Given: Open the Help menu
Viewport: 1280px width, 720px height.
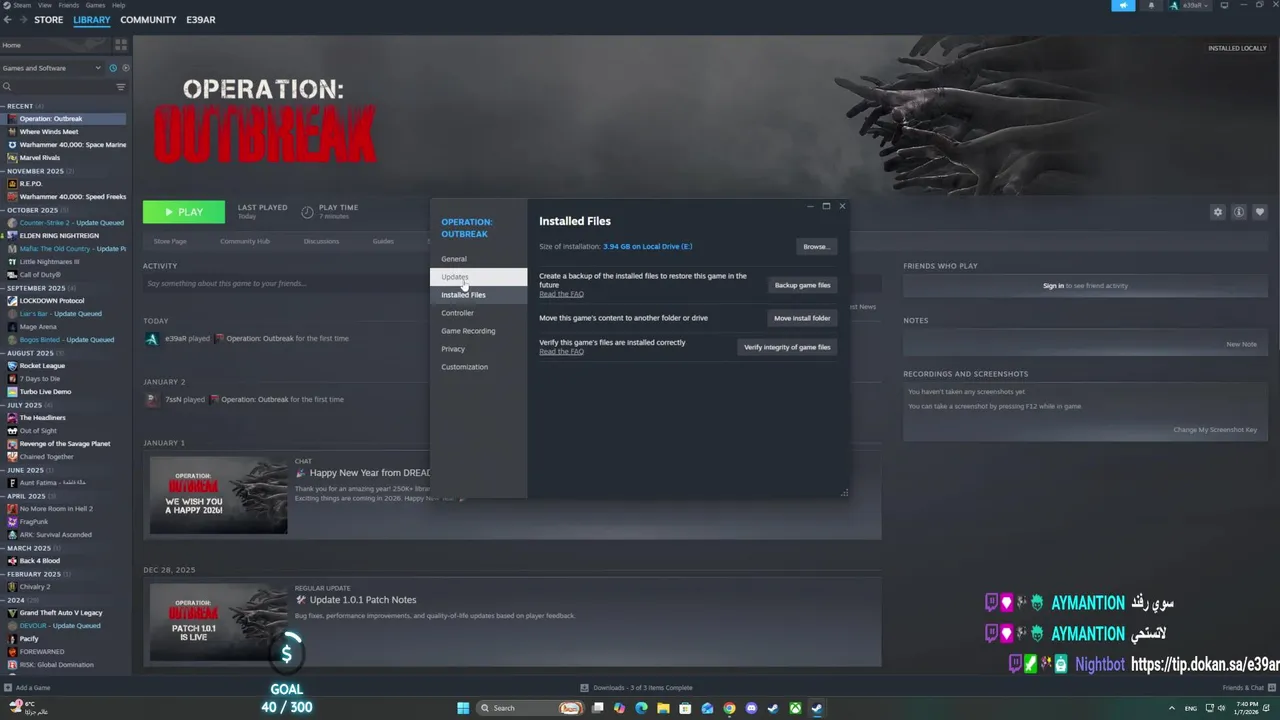Looking at the screenshot, I should [119, 5].
